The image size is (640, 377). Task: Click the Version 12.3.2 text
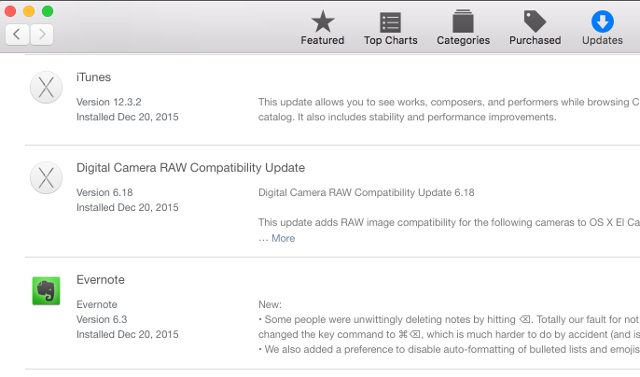[x=109, y=102]
